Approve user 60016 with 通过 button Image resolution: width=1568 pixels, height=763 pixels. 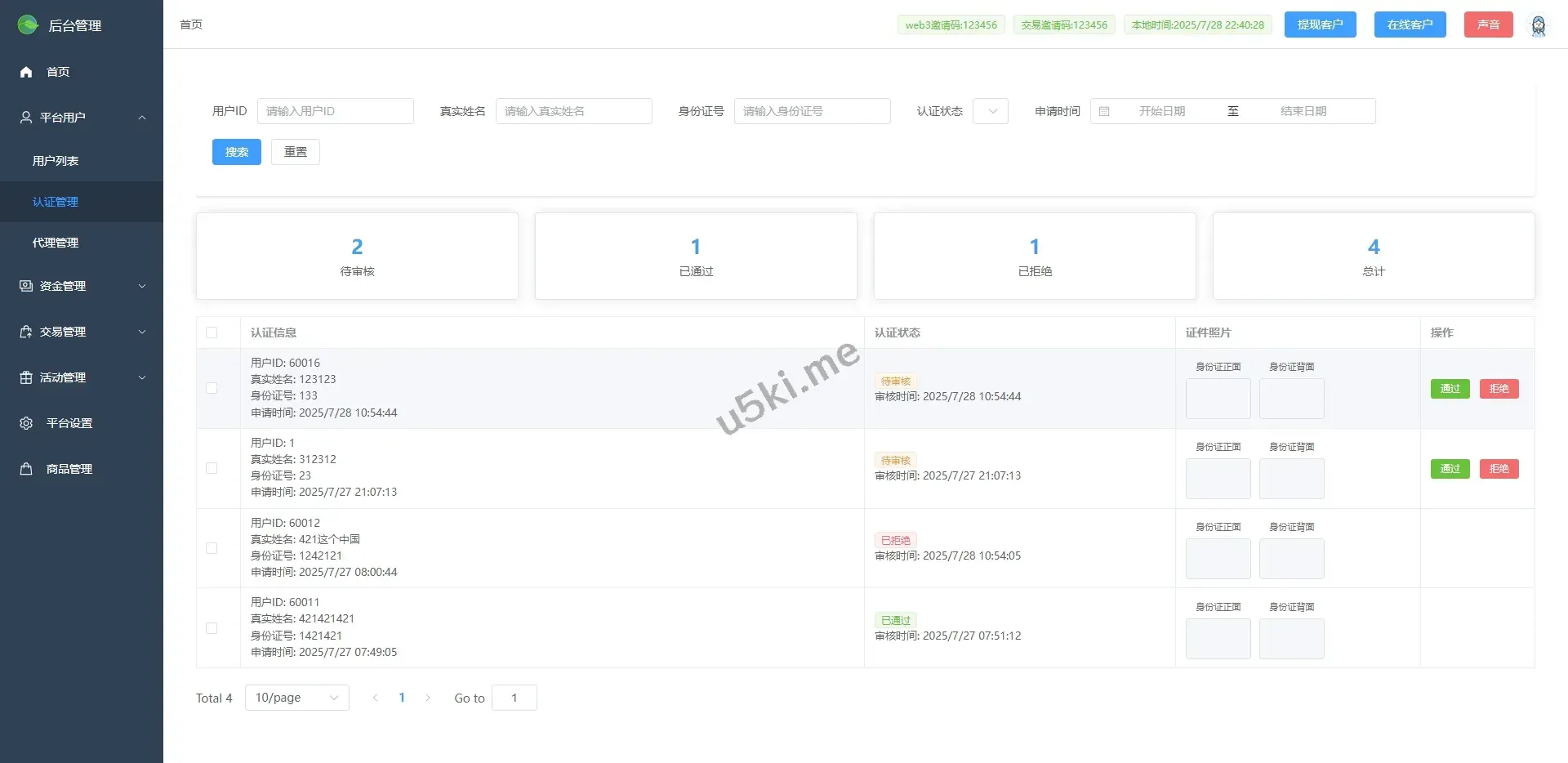pyautogui.click(x=1450, y=389)
